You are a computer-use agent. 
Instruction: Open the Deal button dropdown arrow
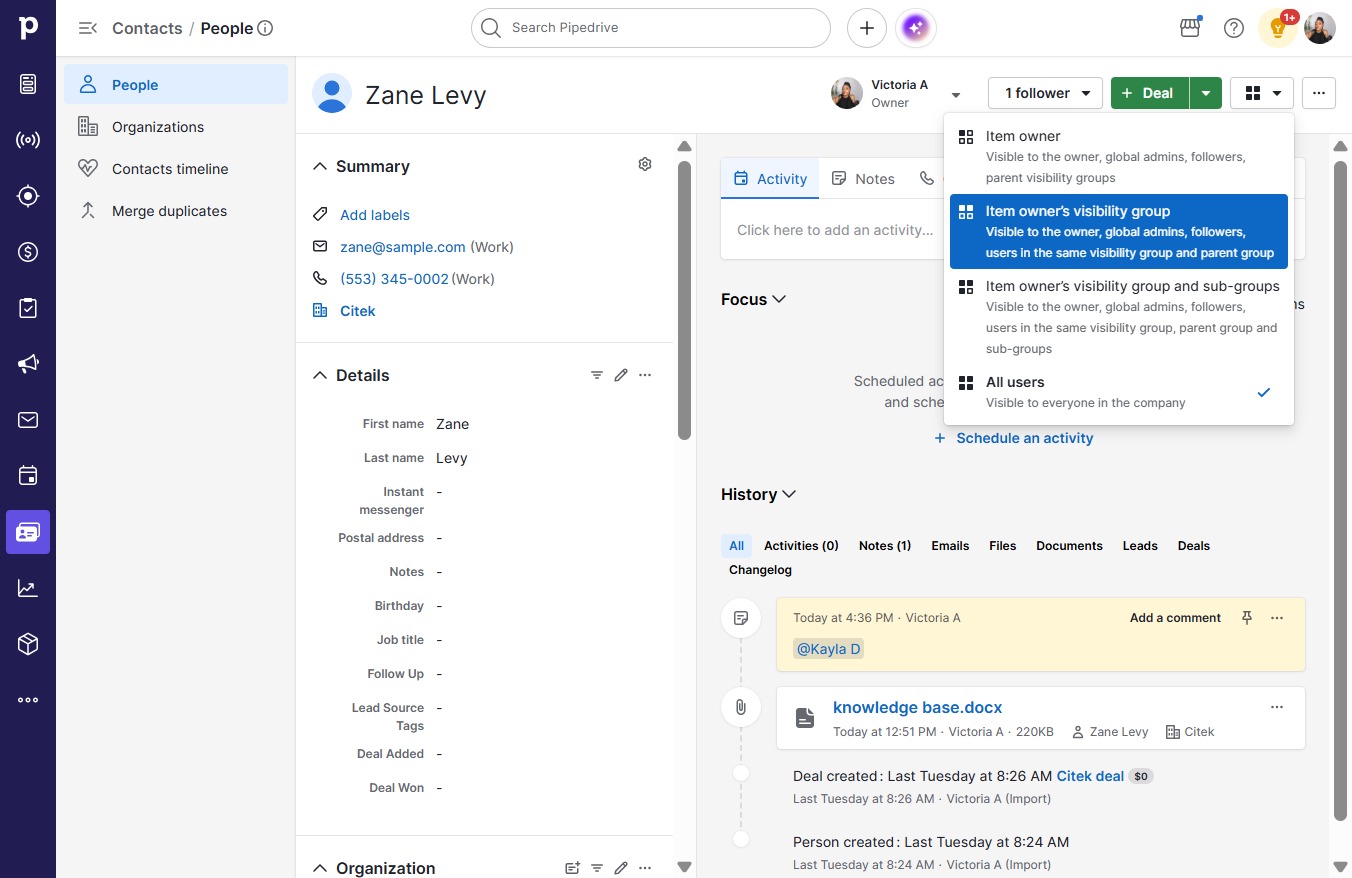[x=1206, y=93]
